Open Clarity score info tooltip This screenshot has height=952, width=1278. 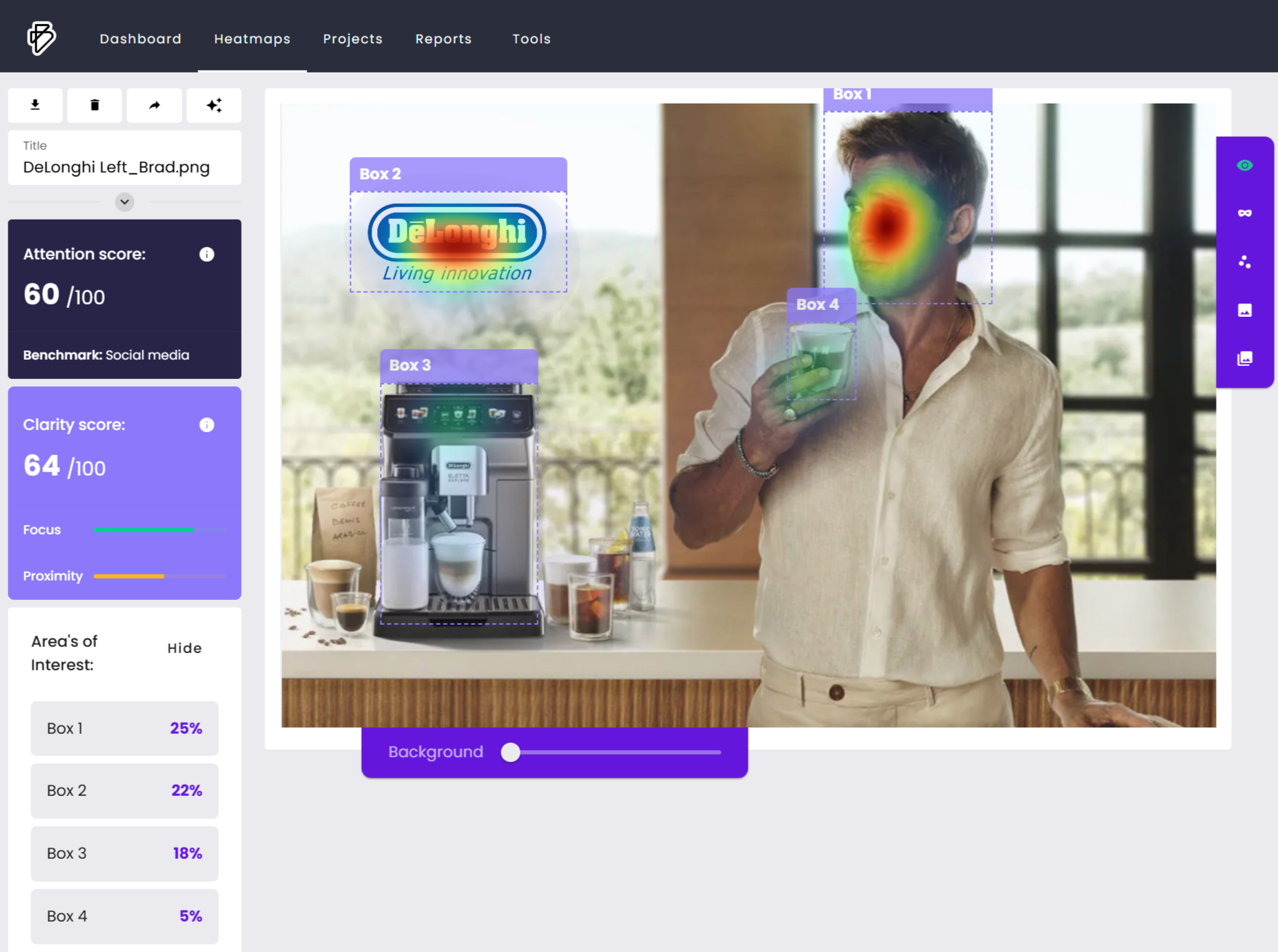tap(206, 425)
